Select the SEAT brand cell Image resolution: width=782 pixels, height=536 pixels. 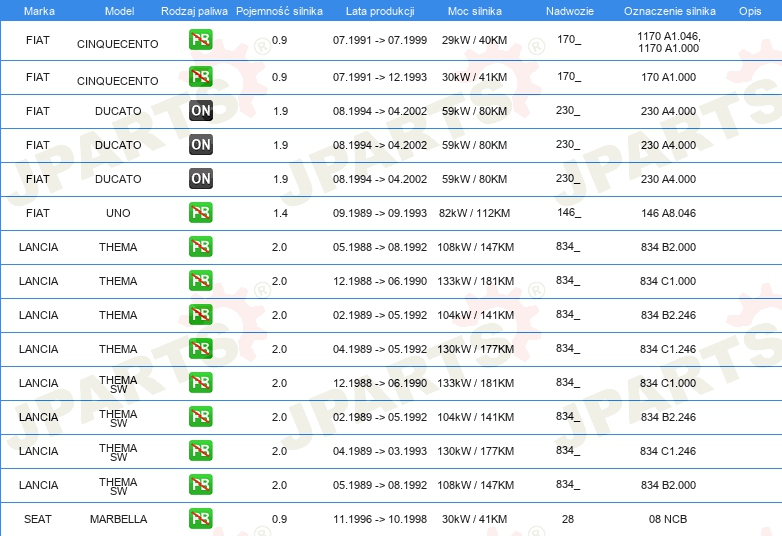pyautogui.click(x=38, y=520)
